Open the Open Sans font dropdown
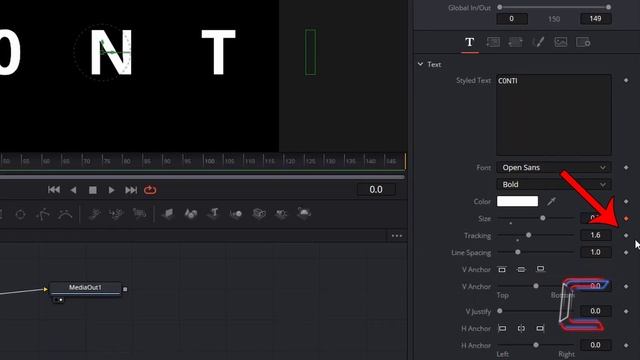640x360 pixels. coord(553,168)
